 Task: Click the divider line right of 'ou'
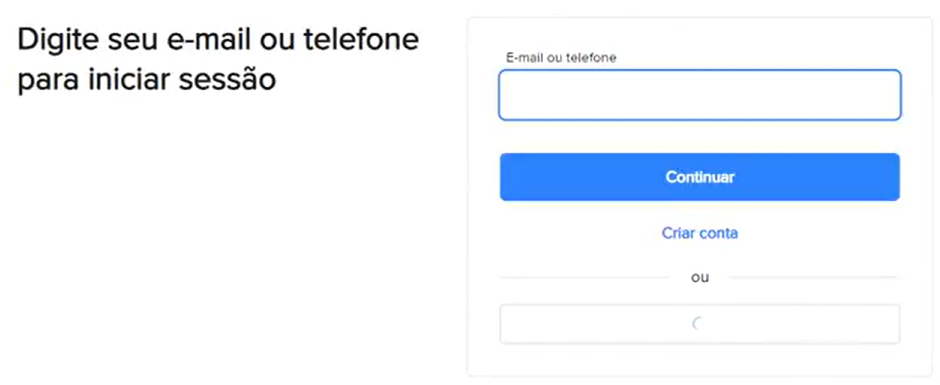tap(815, 278)
